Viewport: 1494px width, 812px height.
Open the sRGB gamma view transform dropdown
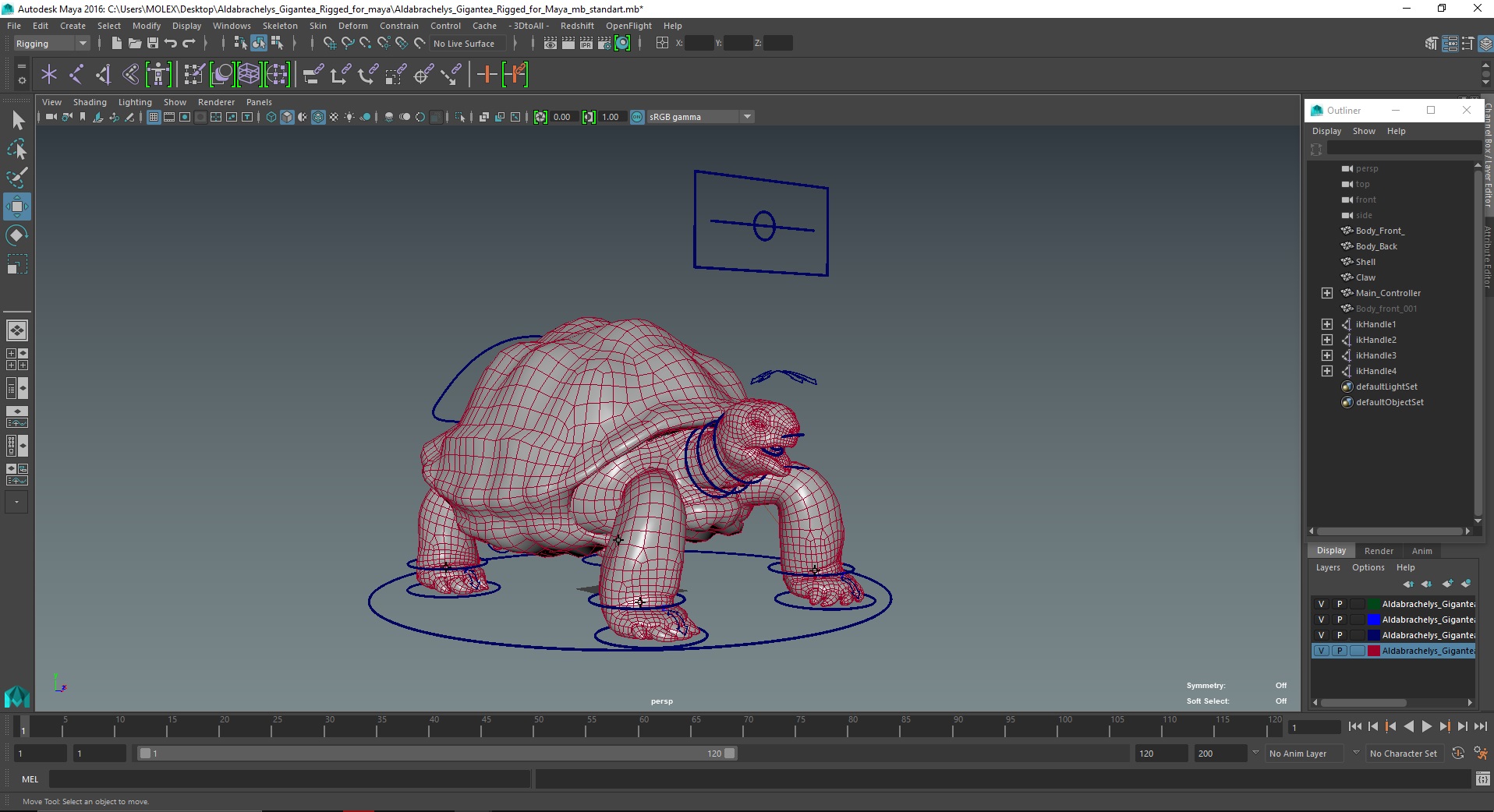coord(700,117)
